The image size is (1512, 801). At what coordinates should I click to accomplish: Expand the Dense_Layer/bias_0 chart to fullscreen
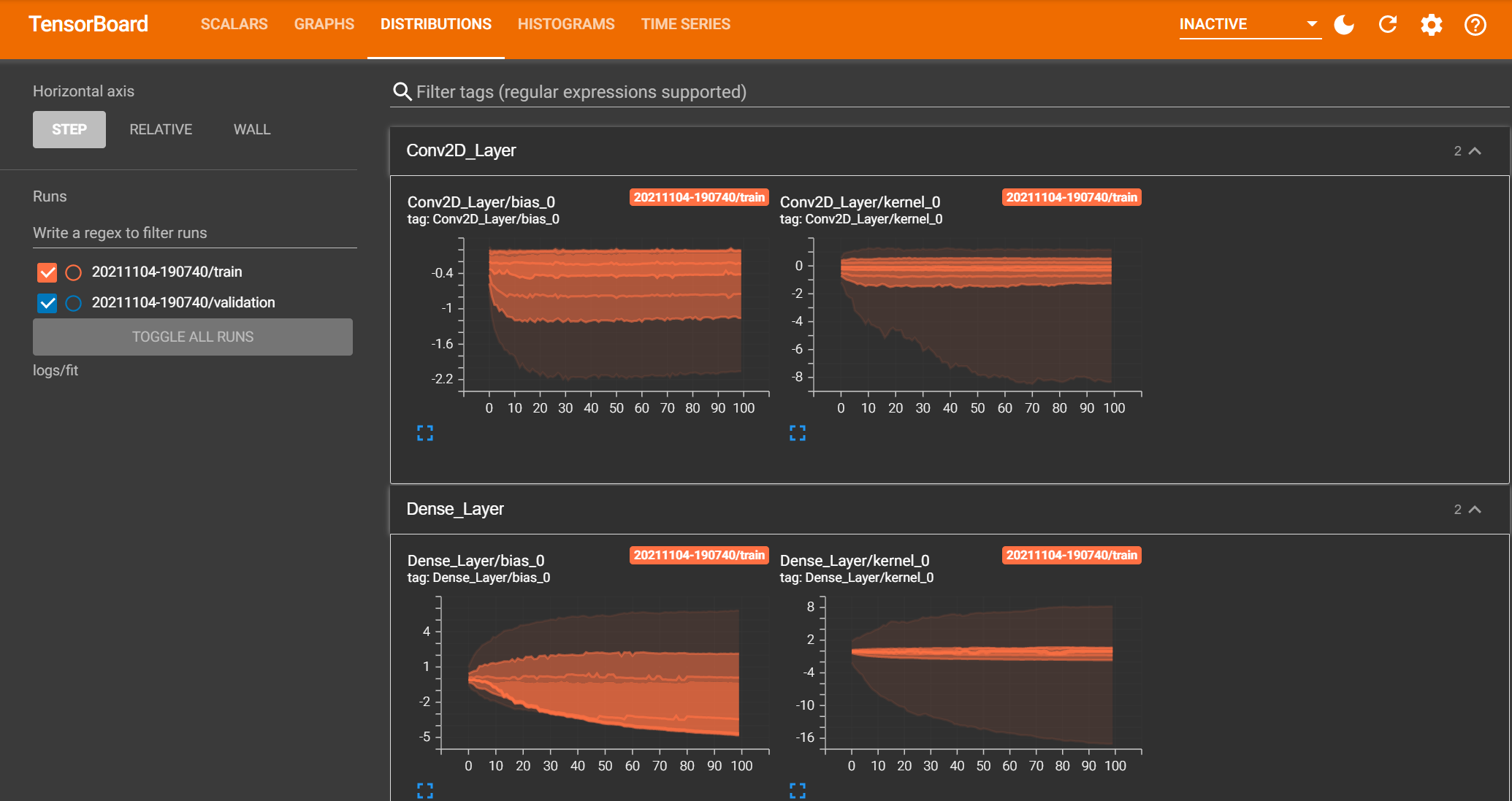click(424, 791)
